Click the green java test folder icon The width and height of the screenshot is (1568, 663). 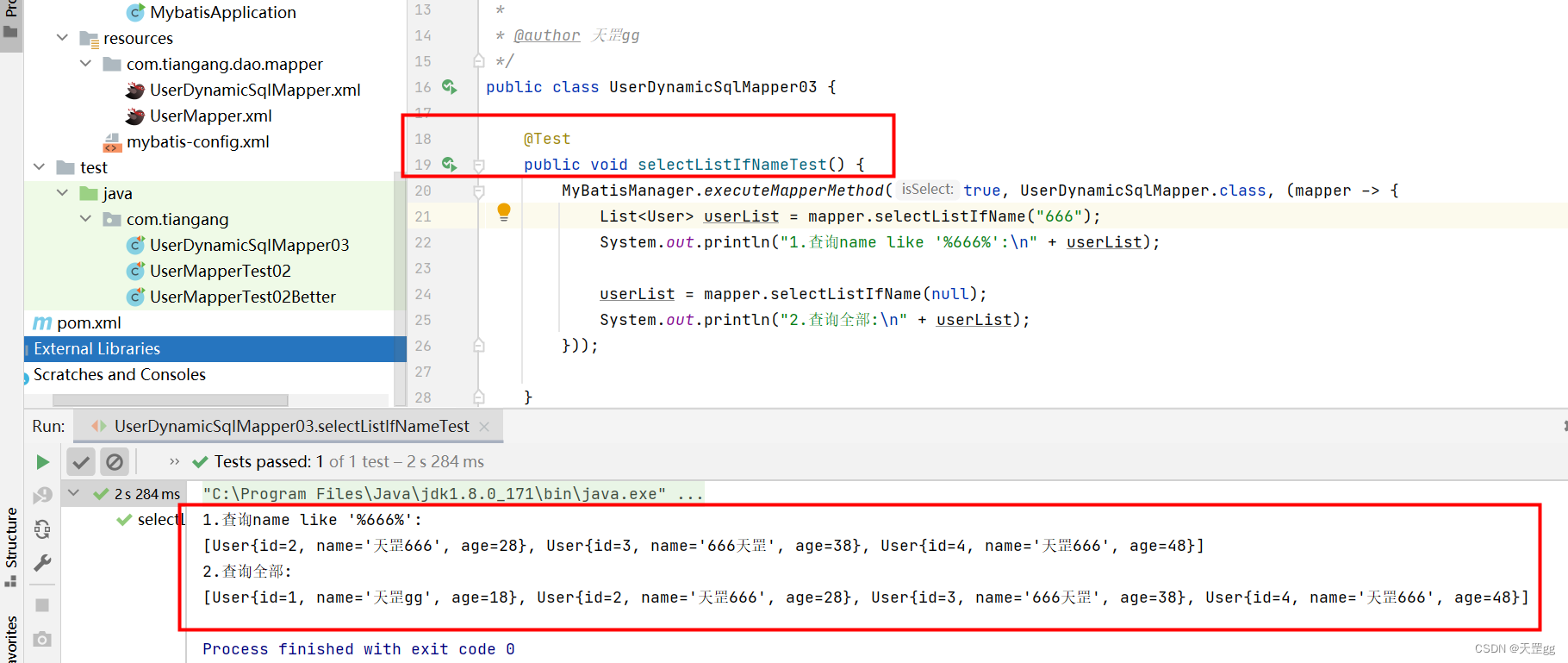pos(89,193)
